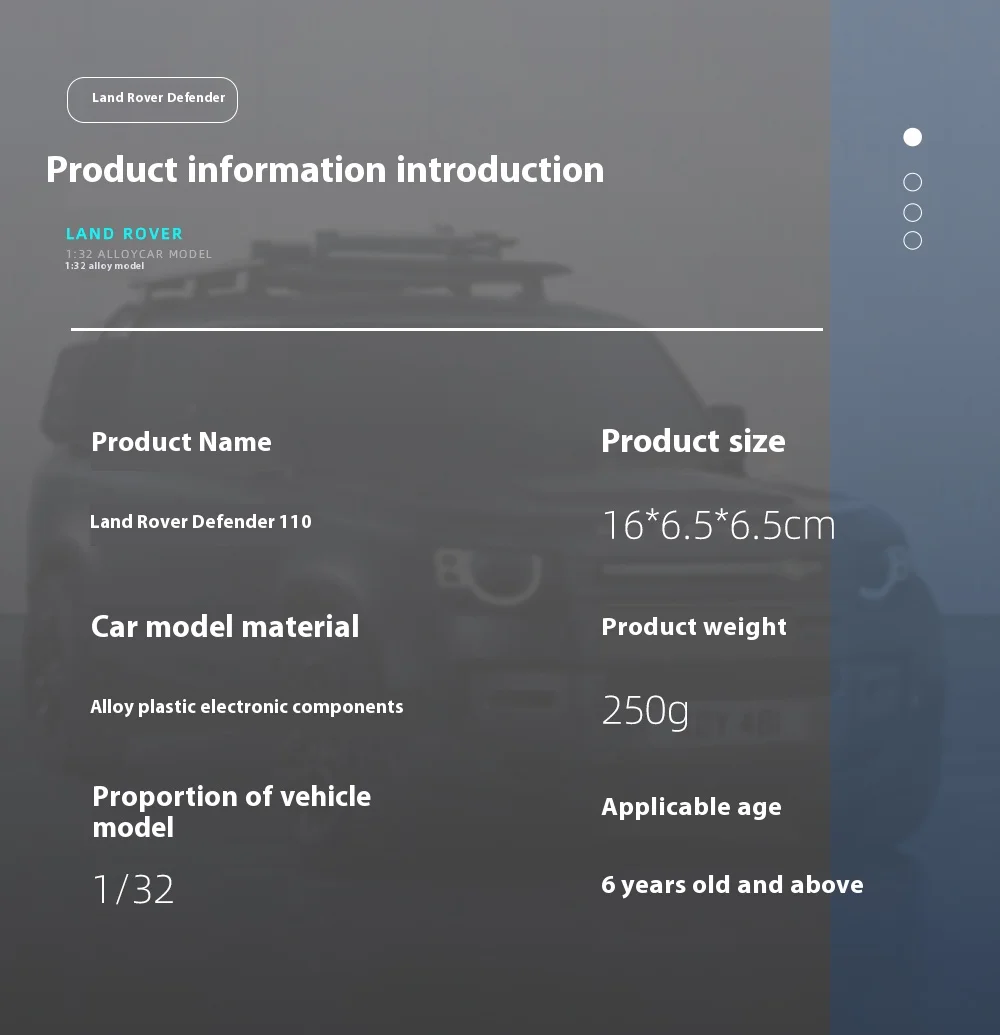1000x1035 pixels.
Task: Click the Car model material label
Action: [225, 626]
